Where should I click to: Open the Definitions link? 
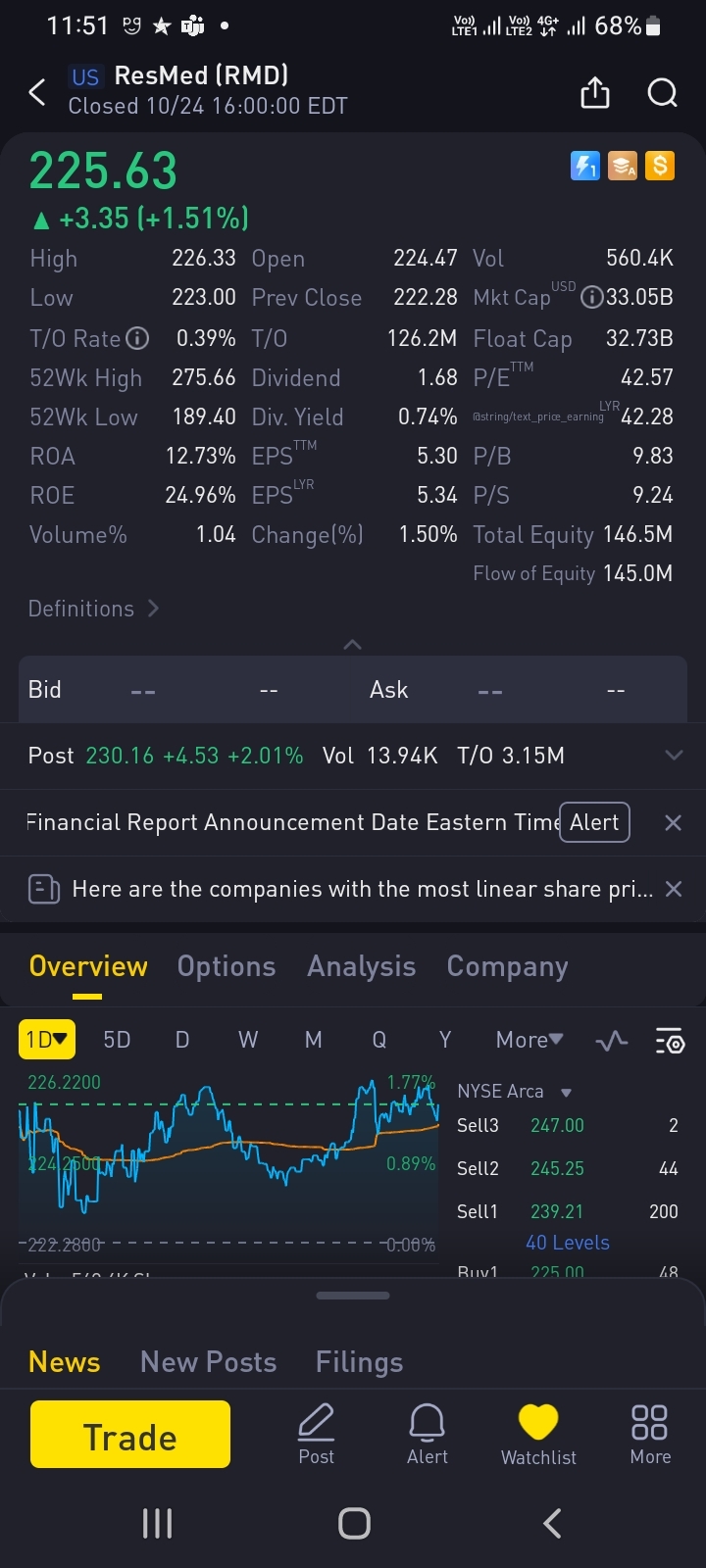coord(93,609)
